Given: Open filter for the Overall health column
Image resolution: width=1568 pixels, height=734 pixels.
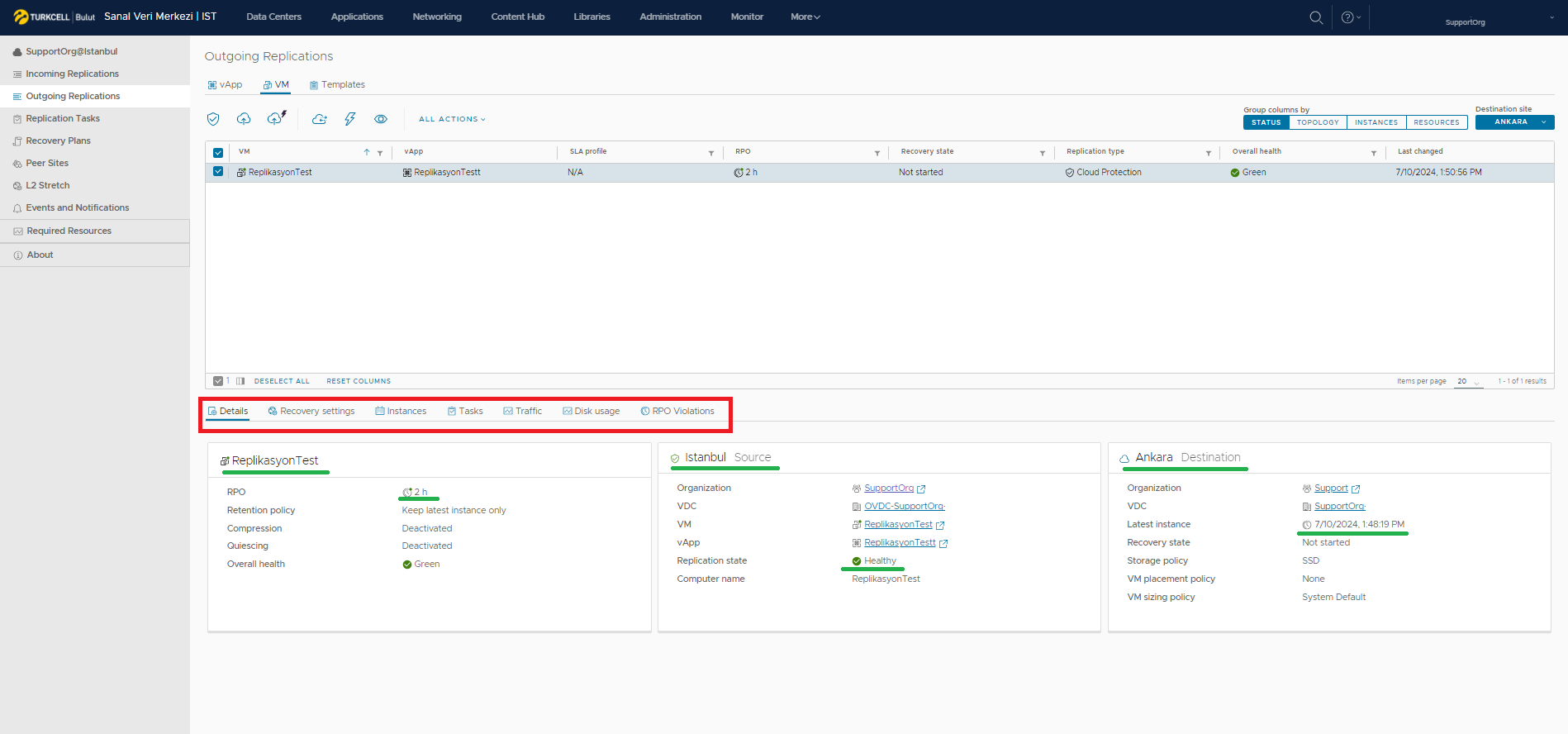Looking at the screenshot, I should 1374,153.
